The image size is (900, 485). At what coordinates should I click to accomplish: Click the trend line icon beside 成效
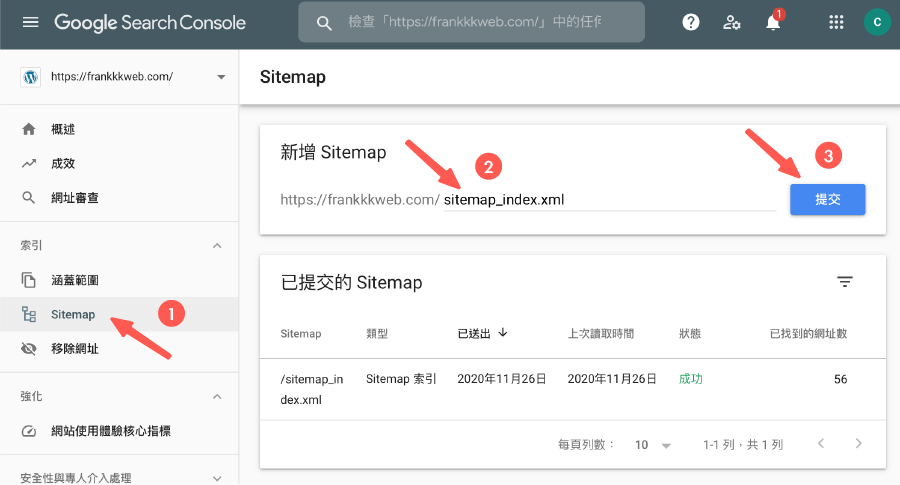[29, 164]
